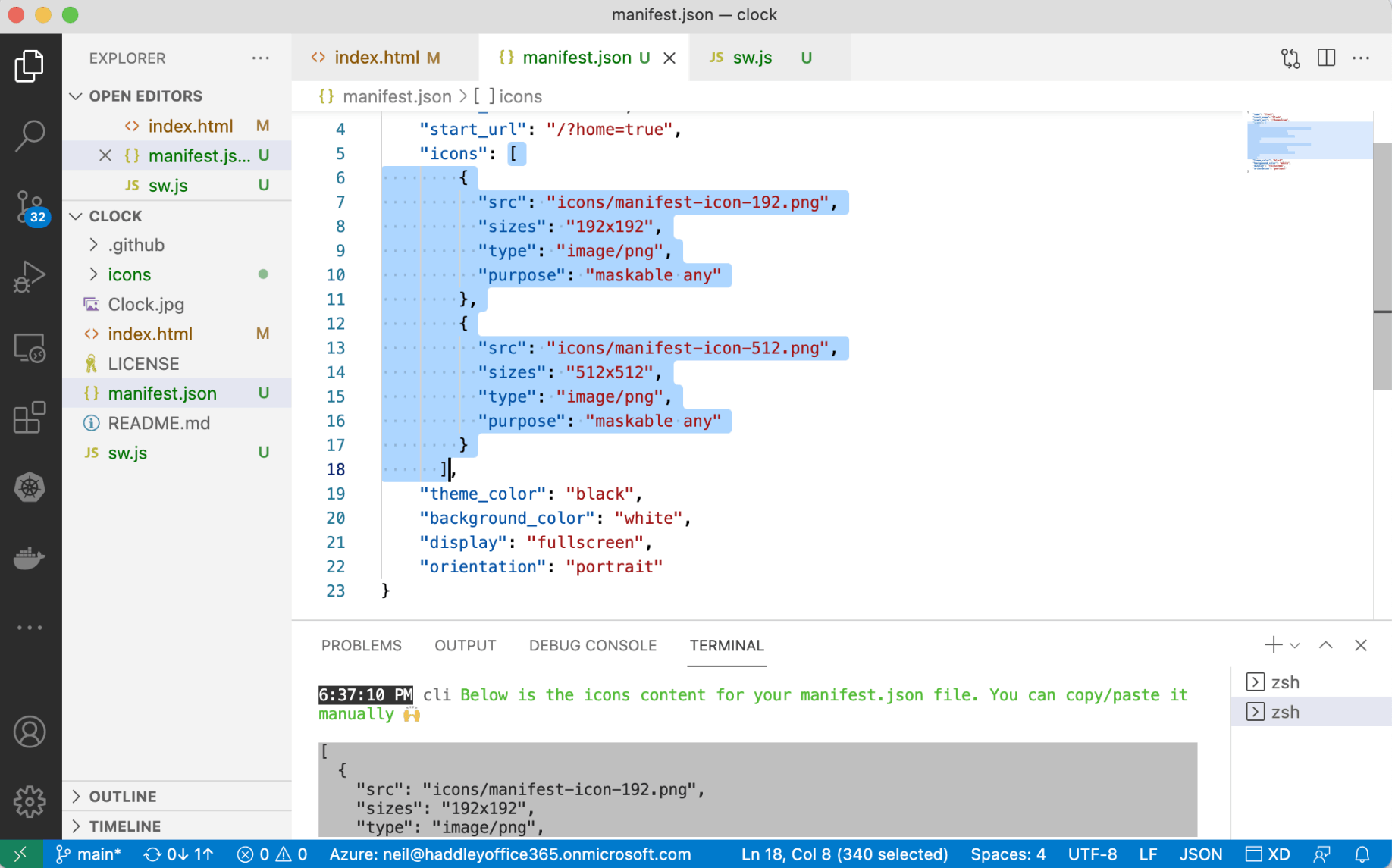Open Source Control with 32 changes

30,206
